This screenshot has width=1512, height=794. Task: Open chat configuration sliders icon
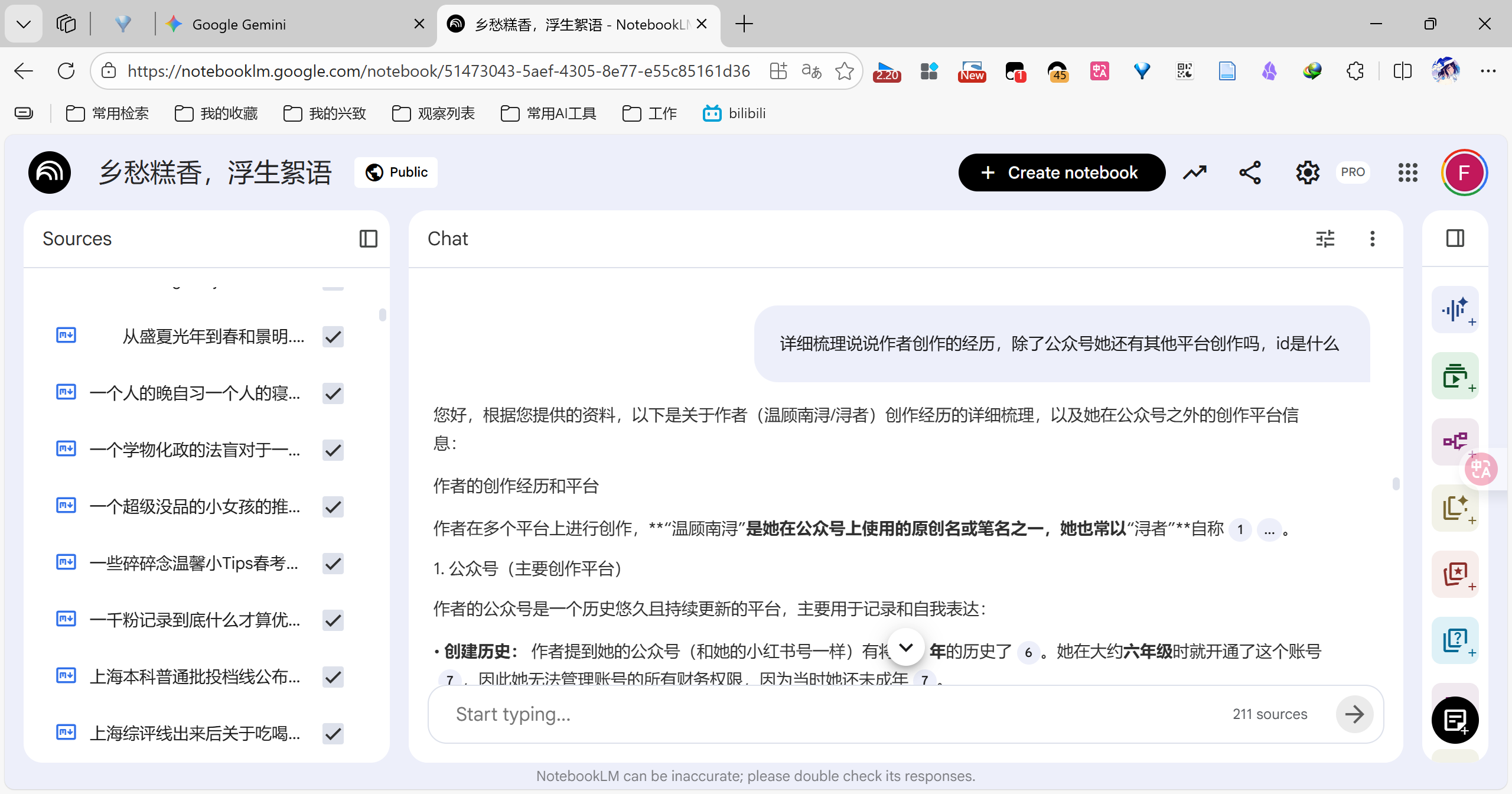1325,239
